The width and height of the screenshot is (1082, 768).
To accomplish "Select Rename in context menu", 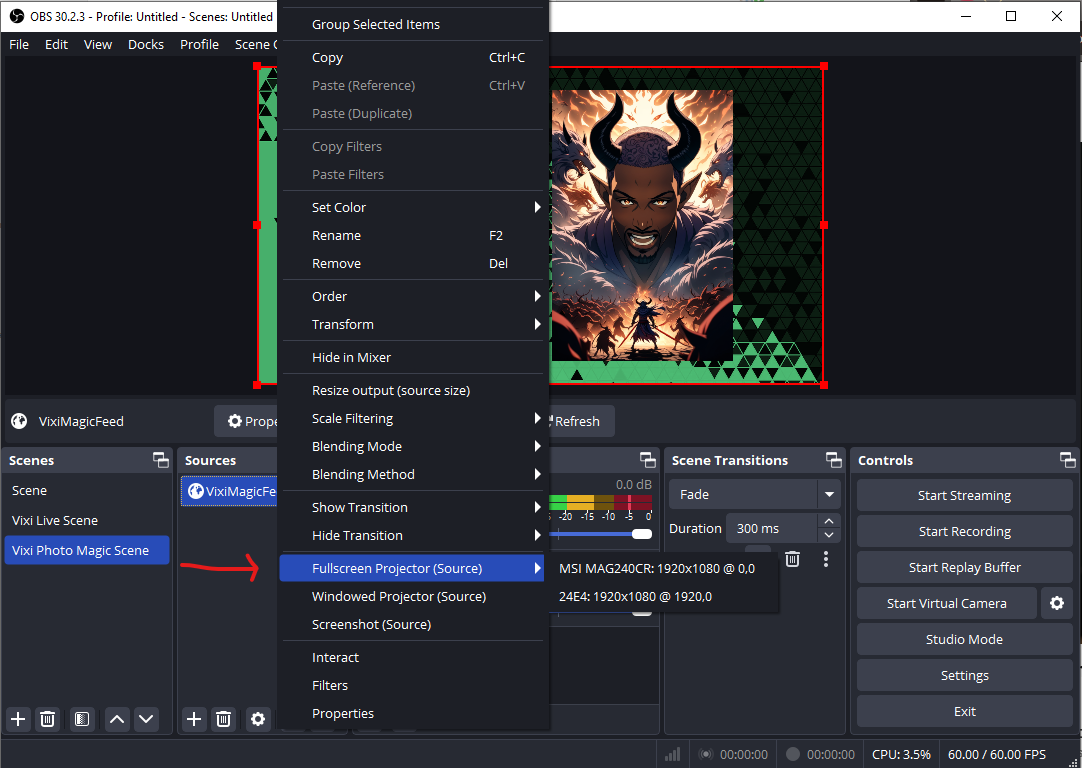I will point(413,235).
